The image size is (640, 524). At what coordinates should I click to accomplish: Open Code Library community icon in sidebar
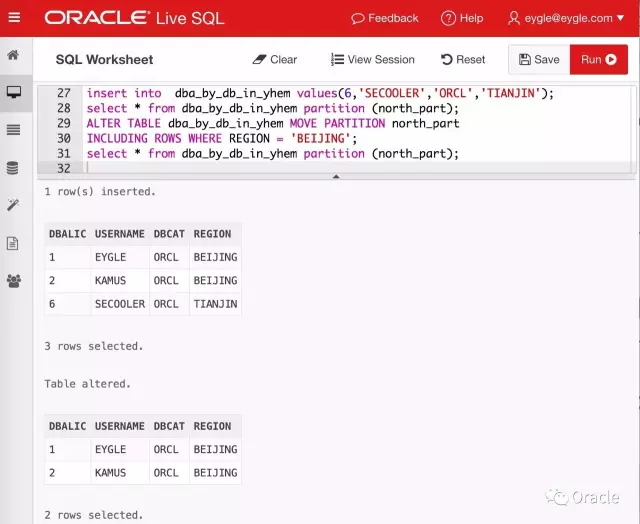tap(14, 281)
